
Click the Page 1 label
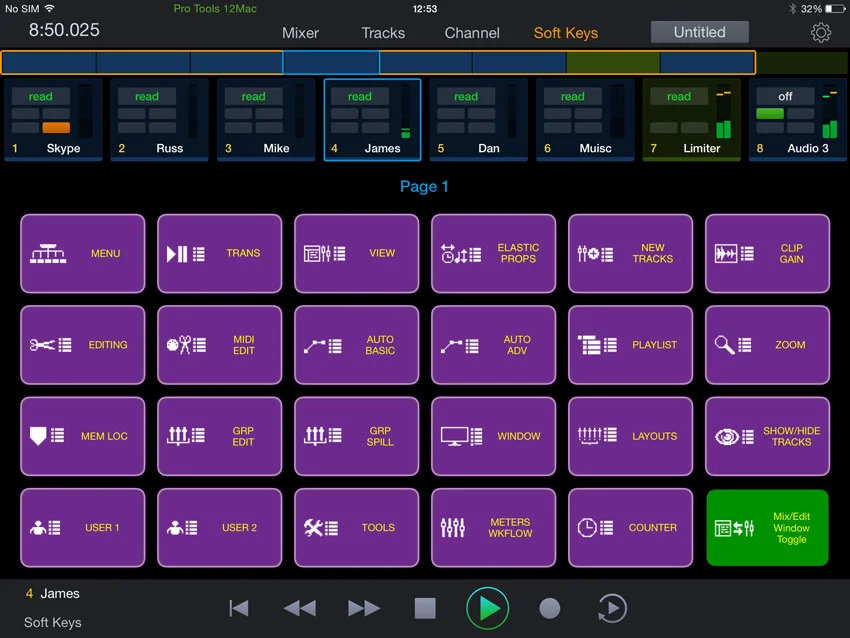tap(424, 186)
